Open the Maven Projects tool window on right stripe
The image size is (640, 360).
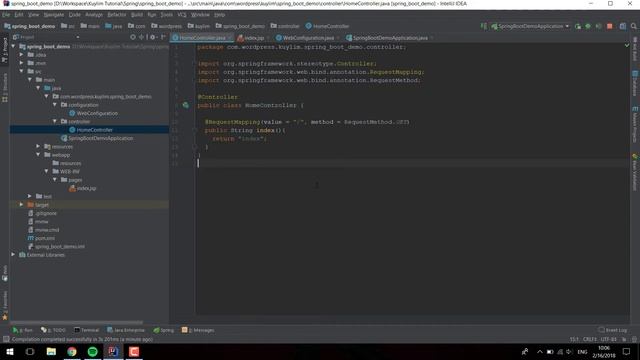(x=635, y=124)
